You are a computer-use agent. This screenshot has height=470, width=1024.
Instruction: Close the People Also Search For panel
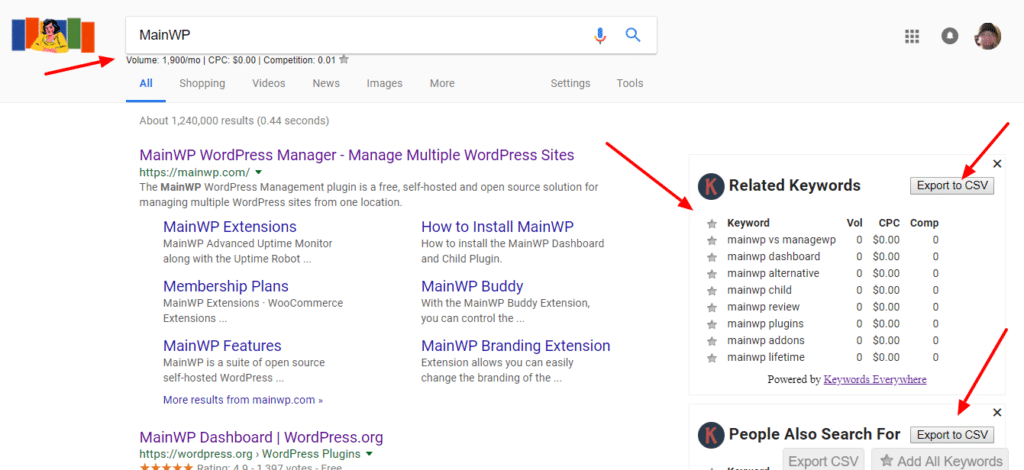pyautogui.click(x=997, y=412)
